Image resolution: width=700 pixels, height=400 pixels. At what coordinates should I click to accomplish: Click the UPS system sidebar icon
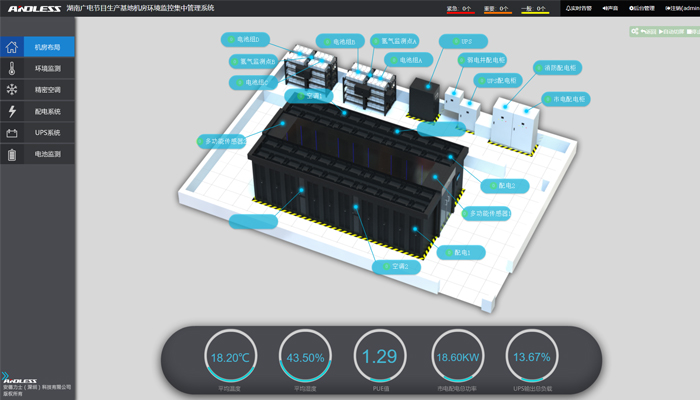12,133
